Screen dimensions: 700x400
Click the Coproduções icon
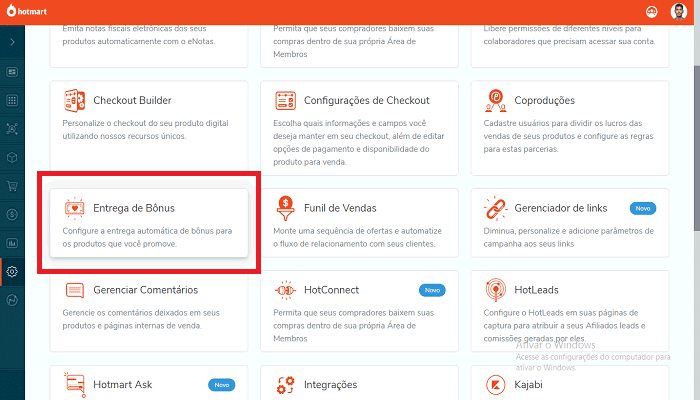coord(496,100)
